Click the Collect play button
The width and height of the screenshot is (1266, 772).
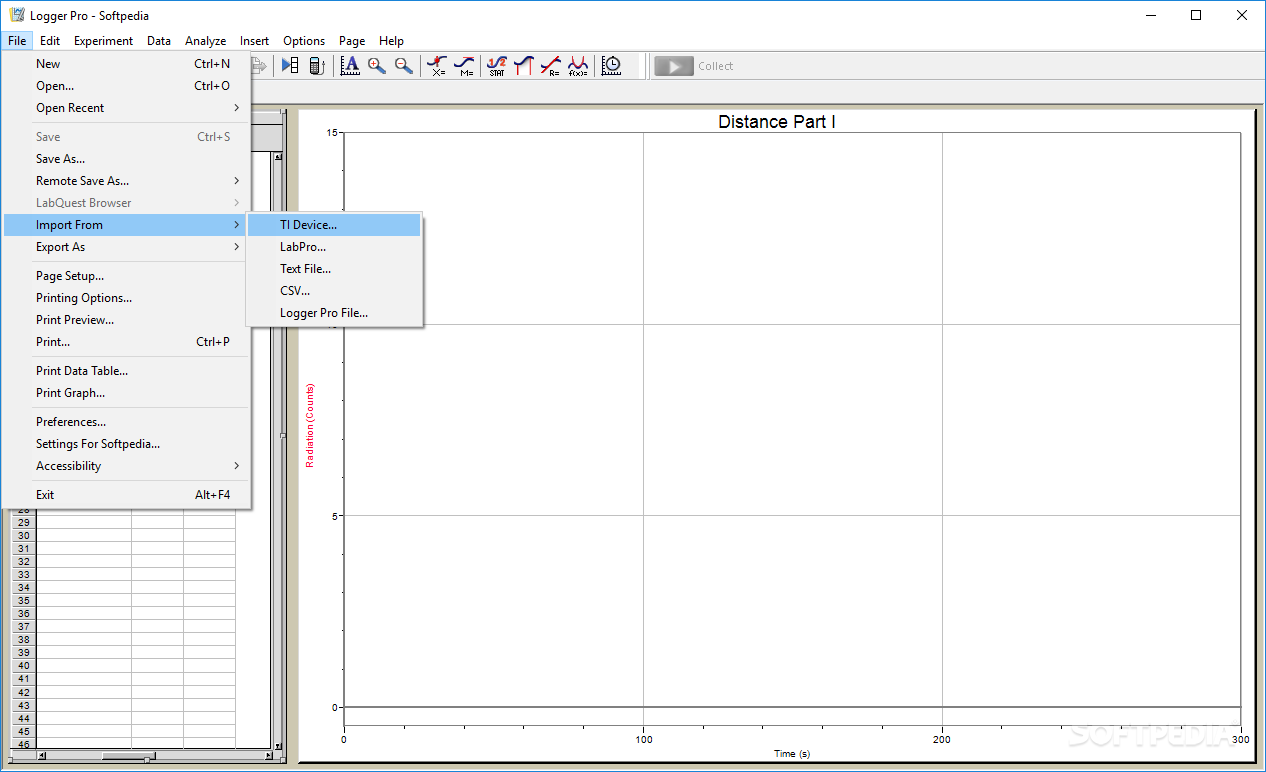[x=674, y=66]
